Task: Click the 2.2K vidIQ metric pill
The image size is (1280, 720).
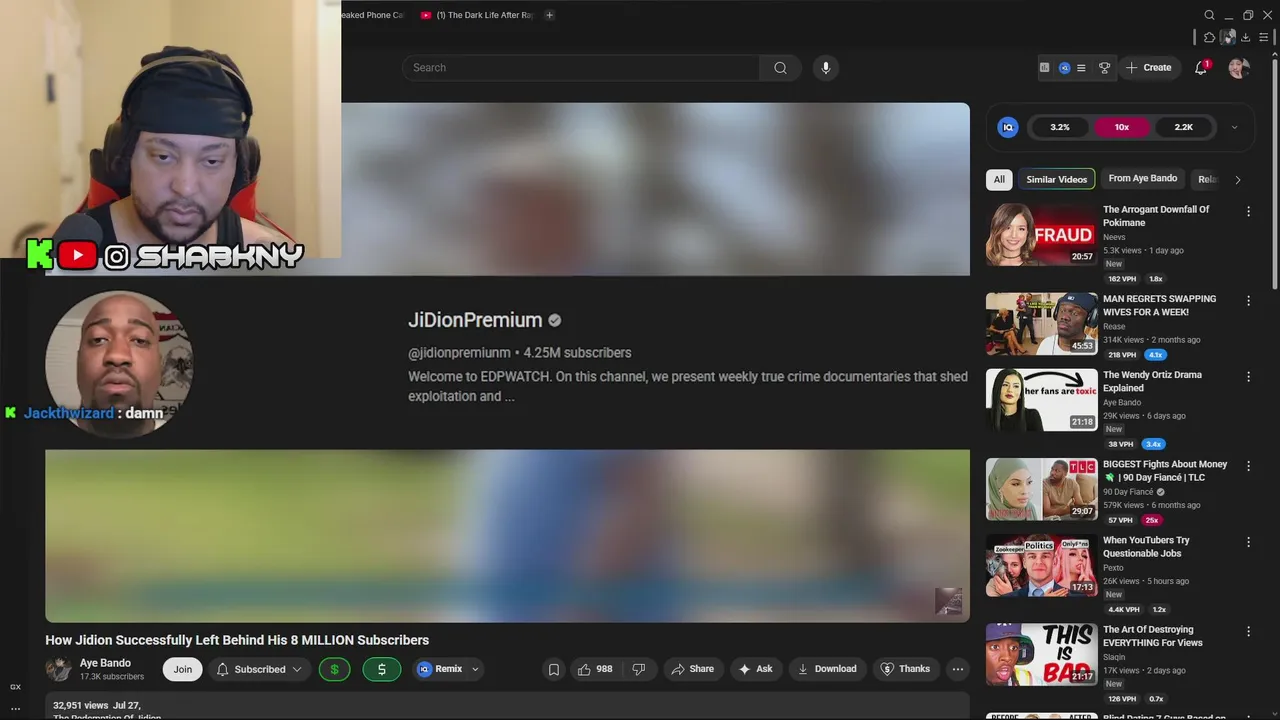Action: tap(1183, 127)
